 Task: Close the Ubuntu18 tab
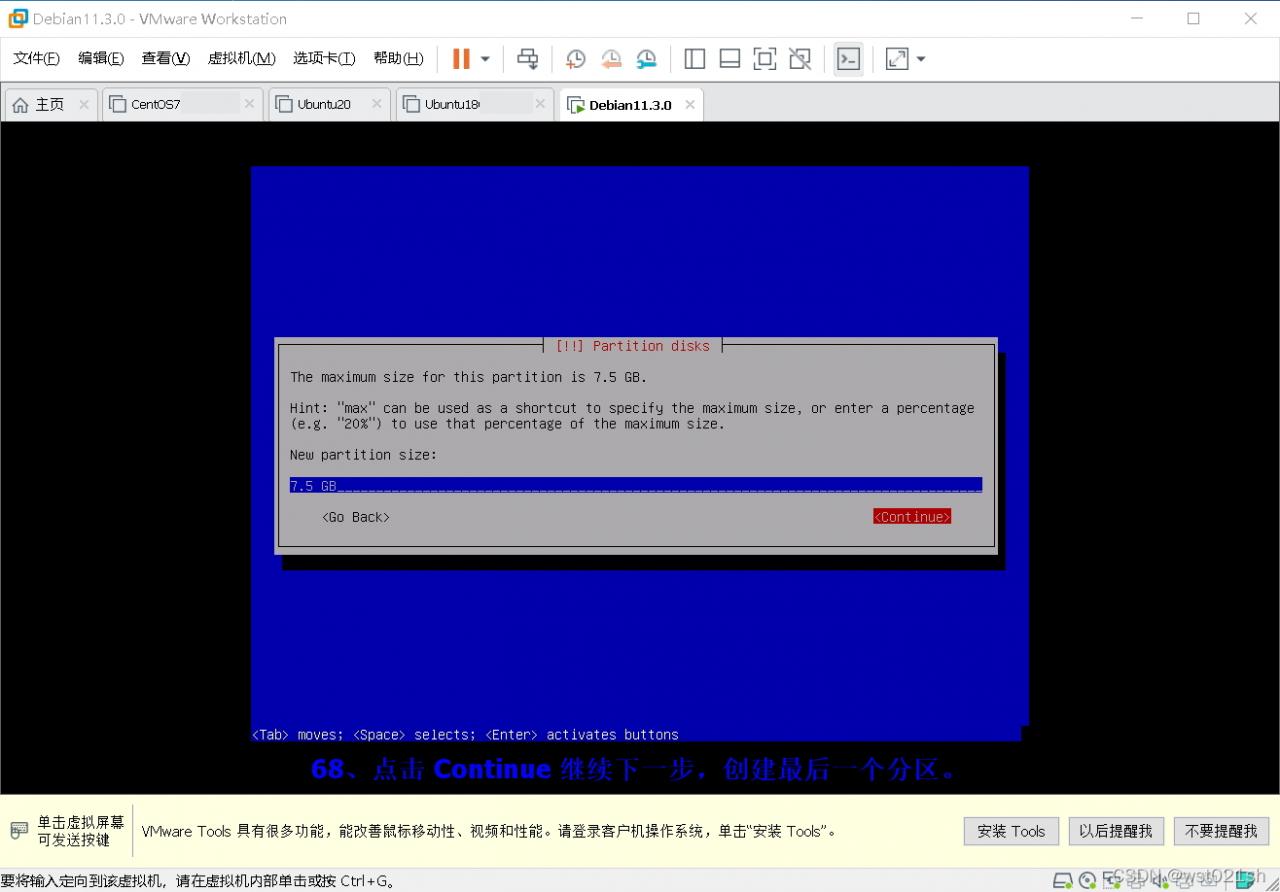[x=540, y=104]
